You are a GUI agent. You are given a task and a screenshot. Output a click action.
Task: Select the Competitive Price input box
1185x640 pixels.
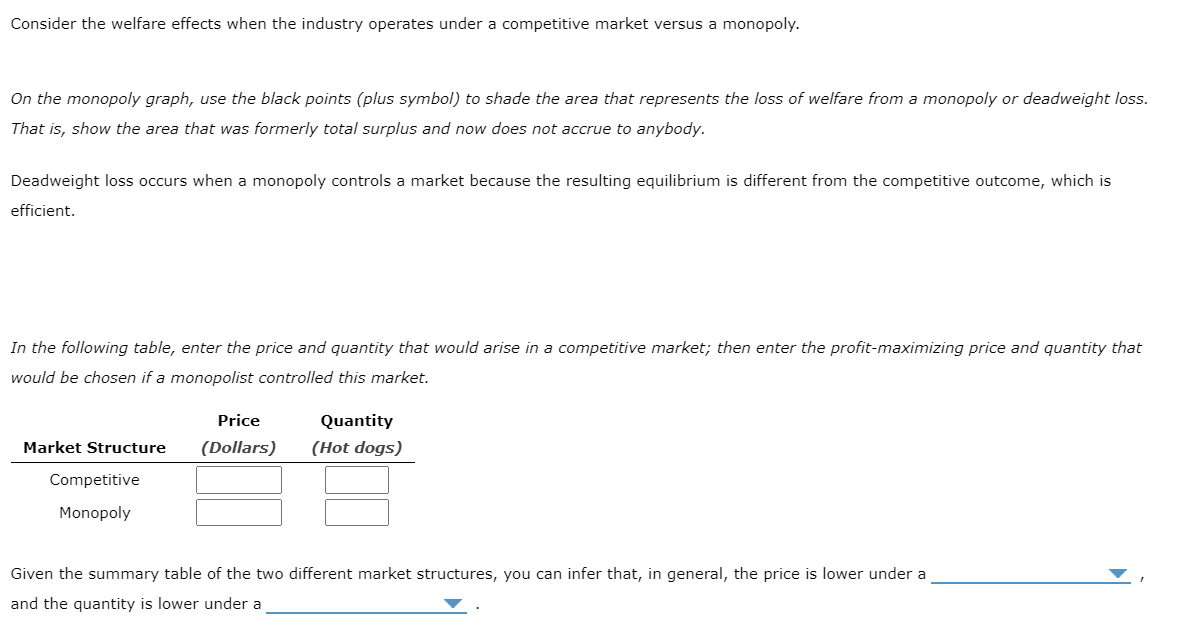(x=239, y=479)
